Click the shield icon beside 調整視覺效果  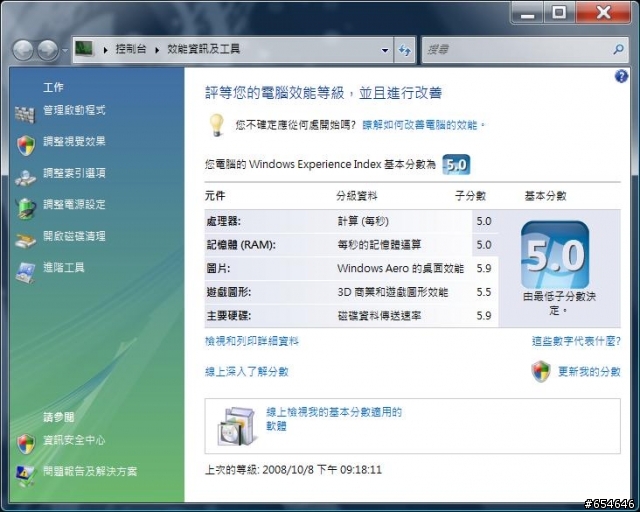pyautogui.click(x=26, y=146)
